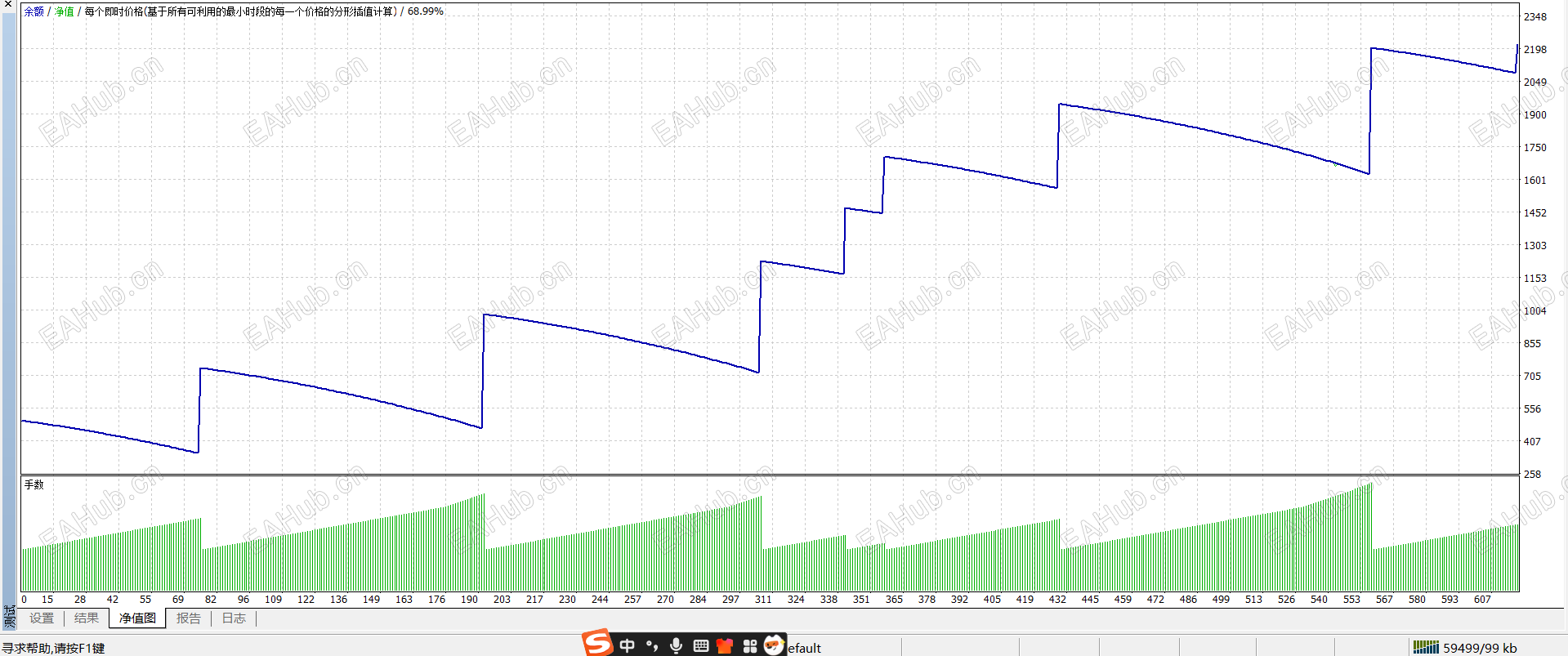The width and height of the screenshot is (1568, 656).
Task: Open the 设置 settings tab
Action: [x=42, y=618]
